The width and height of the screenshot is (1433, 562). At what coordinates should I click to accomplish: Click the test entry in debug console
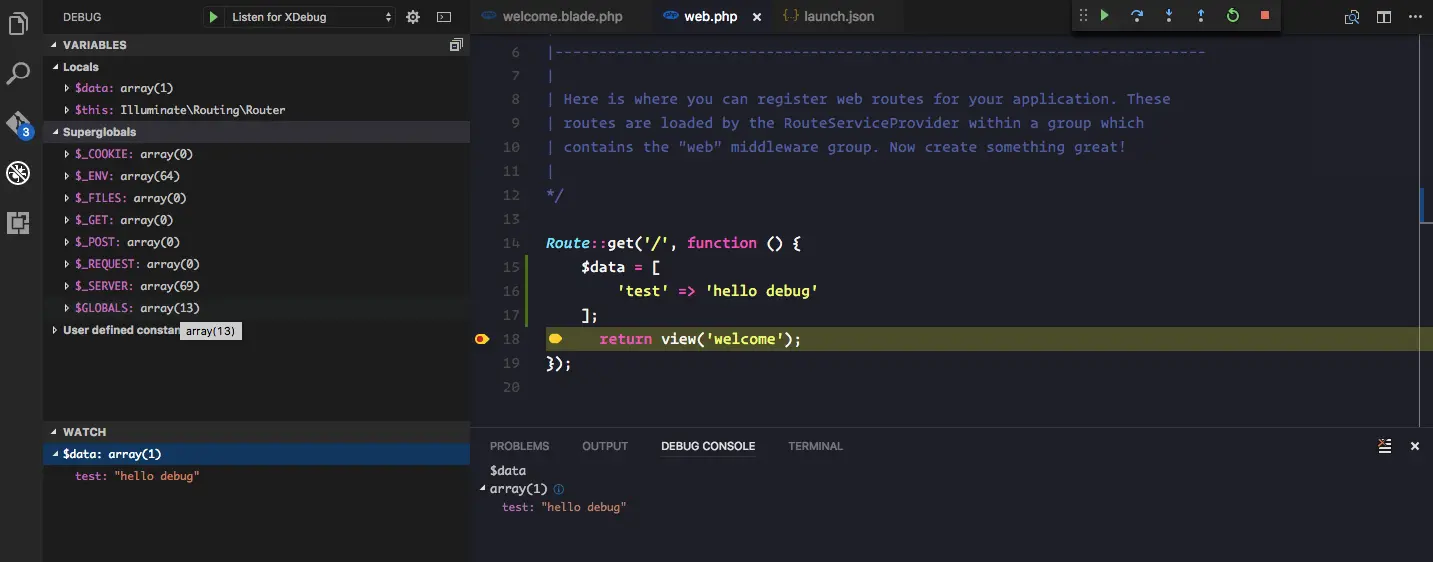[564, 508]
